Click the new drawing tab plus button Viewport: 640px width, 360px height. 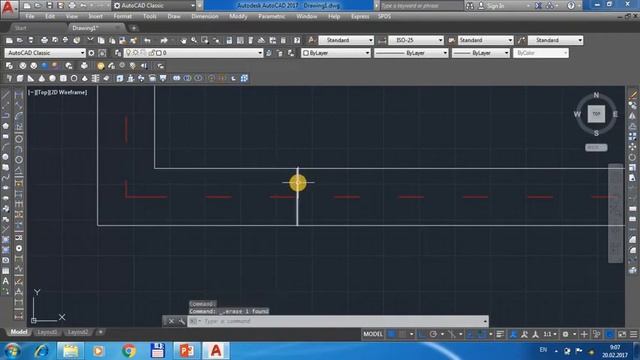(133, 28)
